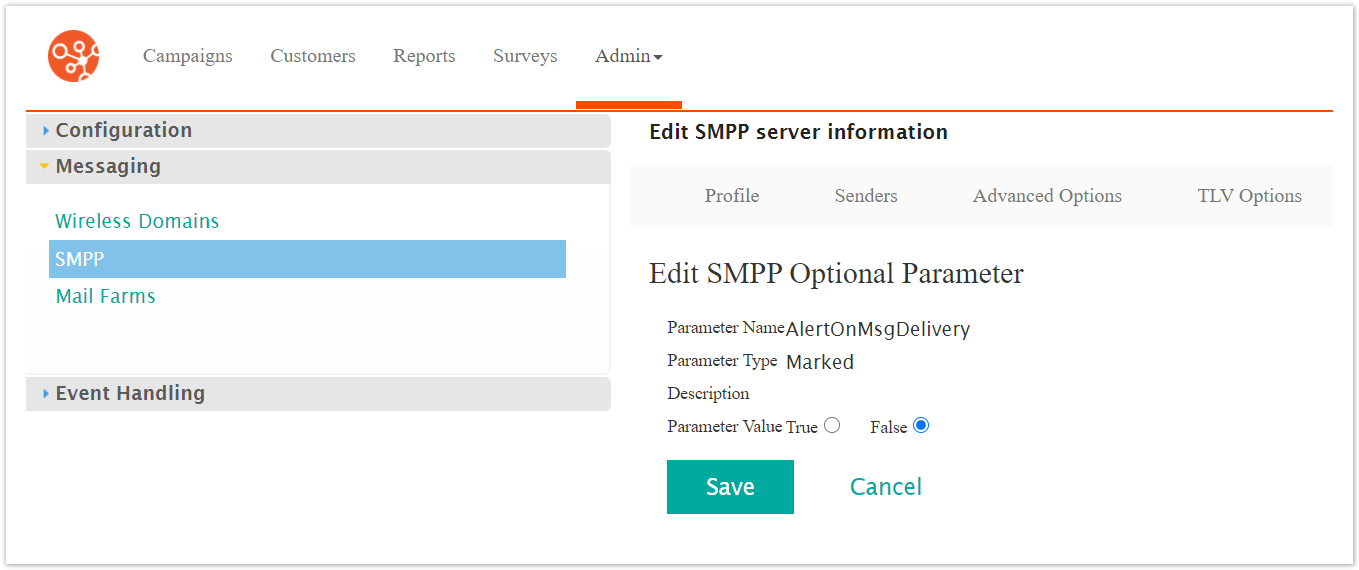Select the False radio button
The width and height of the screenshot is (1359, 570).
(x=921, y=426)
